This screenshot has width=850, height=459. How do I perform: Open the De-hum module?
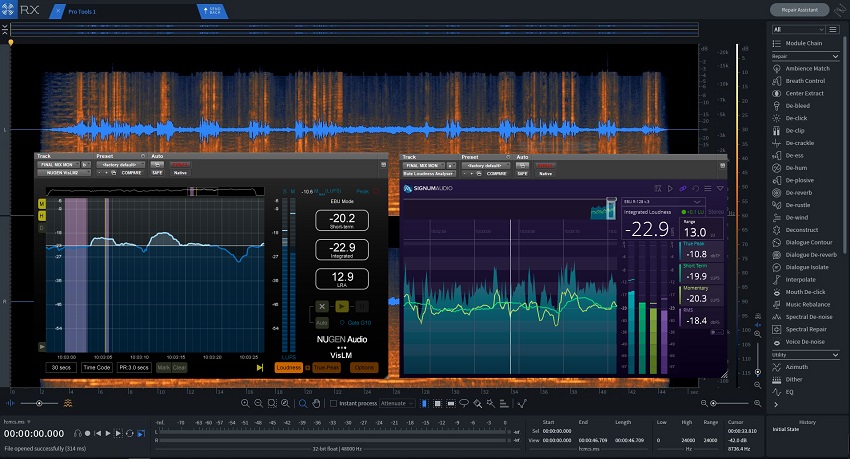pyautogui.click(x=790, y=168)
